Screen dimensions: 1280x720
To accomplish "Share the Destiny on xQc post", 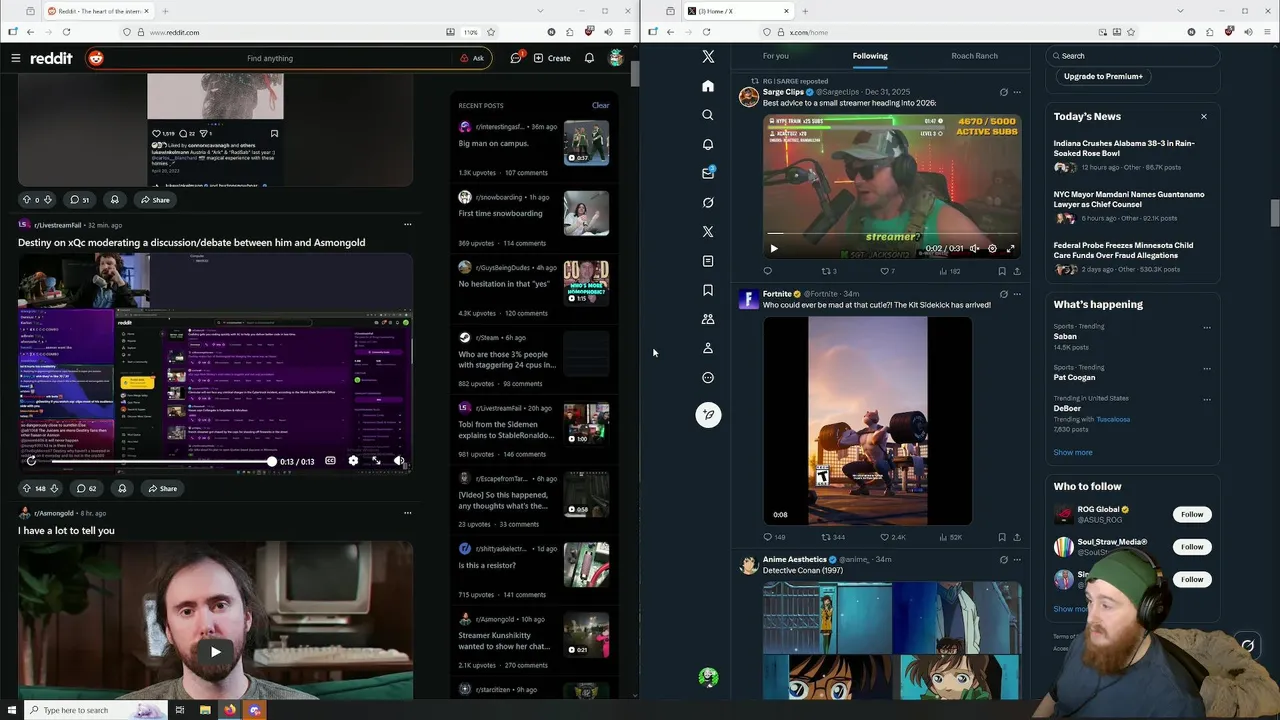I will (162, 489).
